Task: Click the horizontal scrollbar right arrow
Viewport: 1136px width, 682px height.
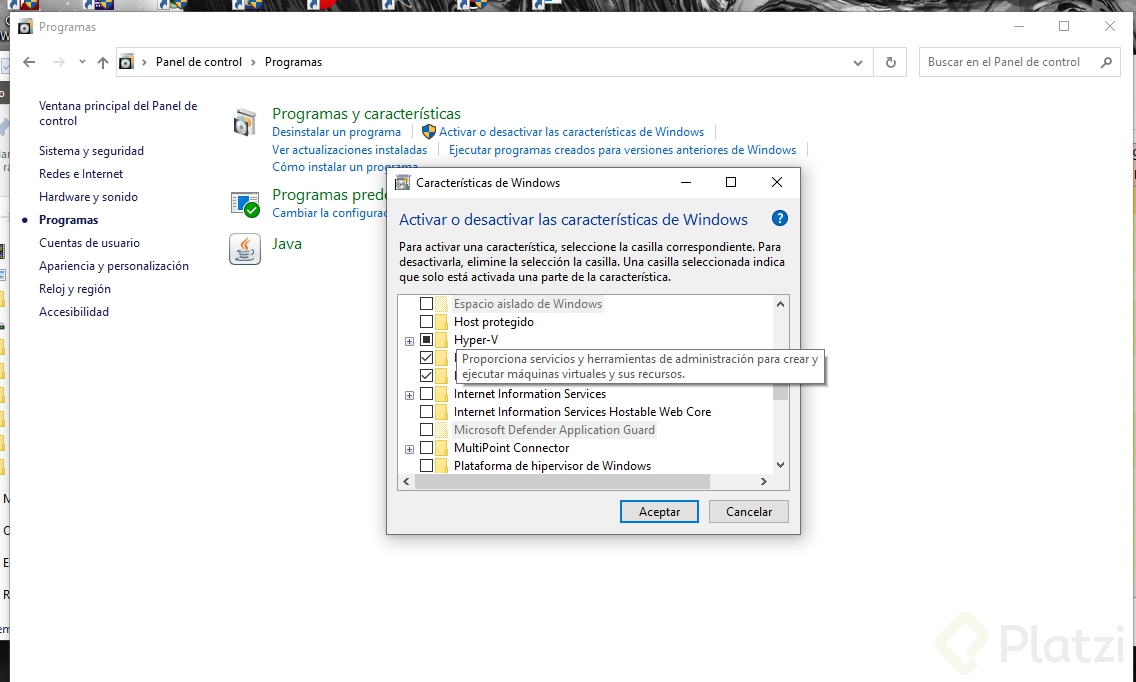Action: coord(764,481)
